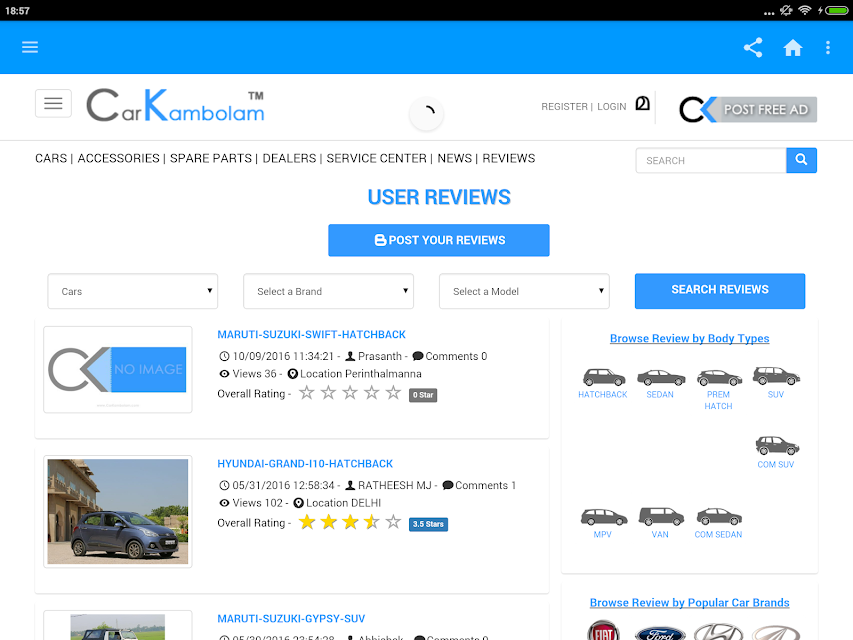853x640 pixels.
Task: Browse reviews by Prem Hatch body type
Action: (x=718, y=389)
